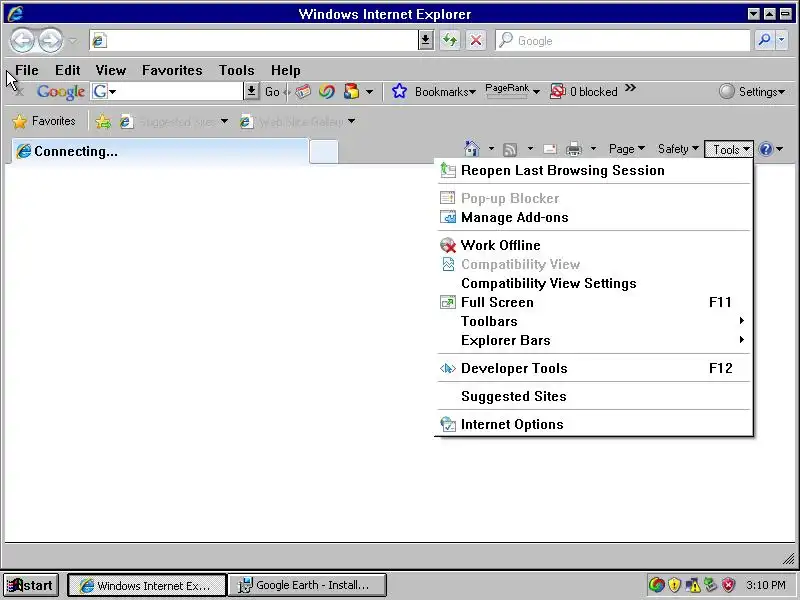Toggle Suggested Sites in Tools menu

pyautogui.click(x=594, y=396)
